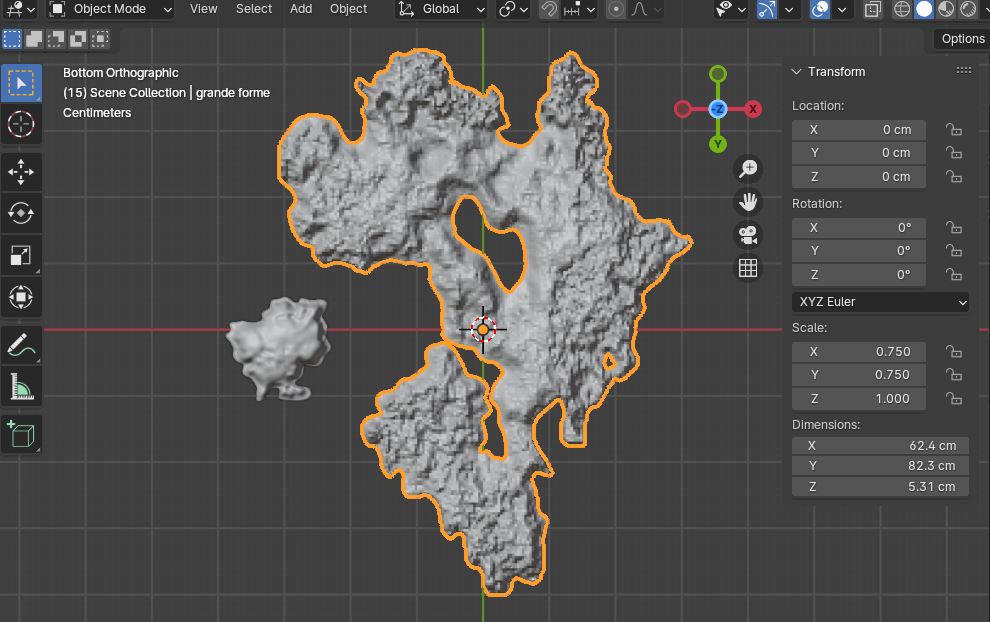This screenshot has width=990, height=622.
Task: Pick the Measure tool
Action: coord(21,386)
